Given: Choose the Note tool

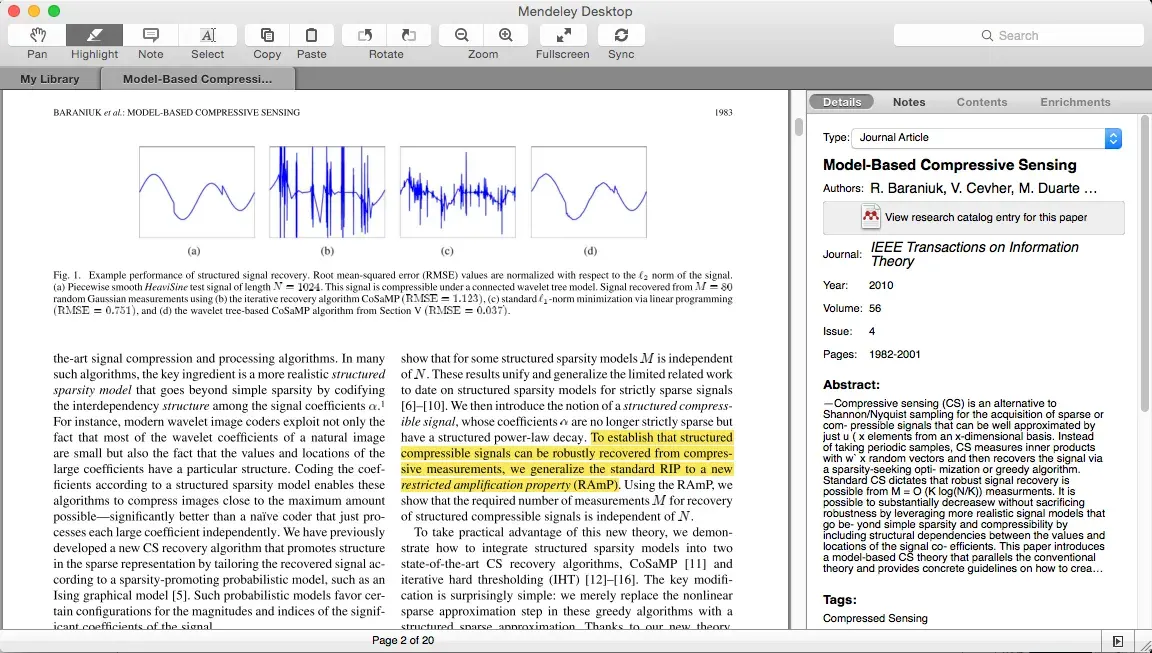Looking at the screenshot, I should point(151,36).
